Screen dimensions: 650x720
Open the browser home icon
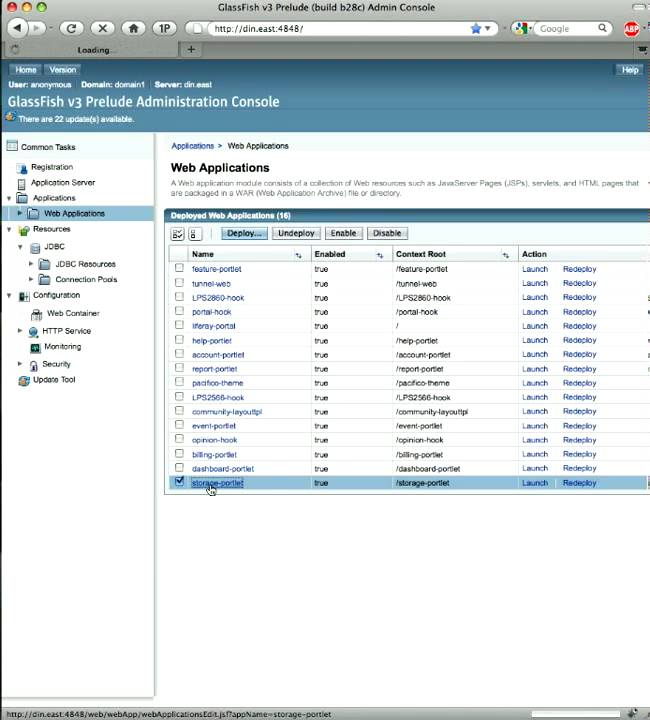pyautogui.click(x=134, y=28)
